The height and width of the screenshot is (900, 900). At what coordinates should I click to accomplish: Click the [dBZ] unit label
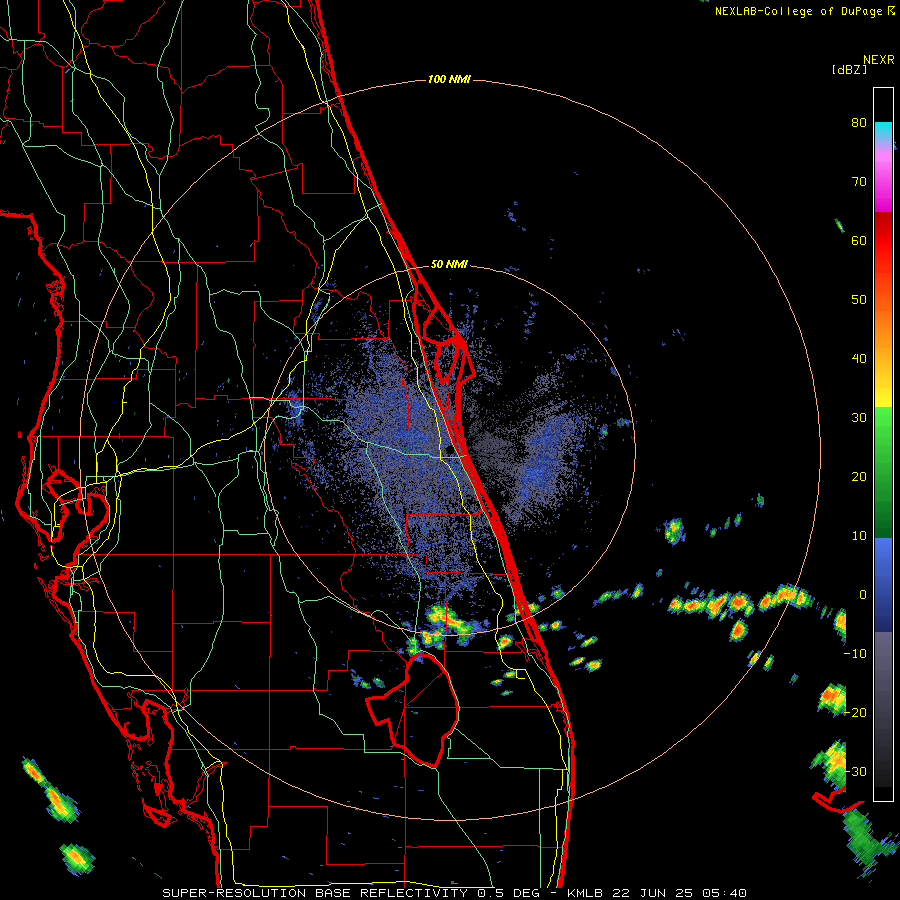coord(849,70)
